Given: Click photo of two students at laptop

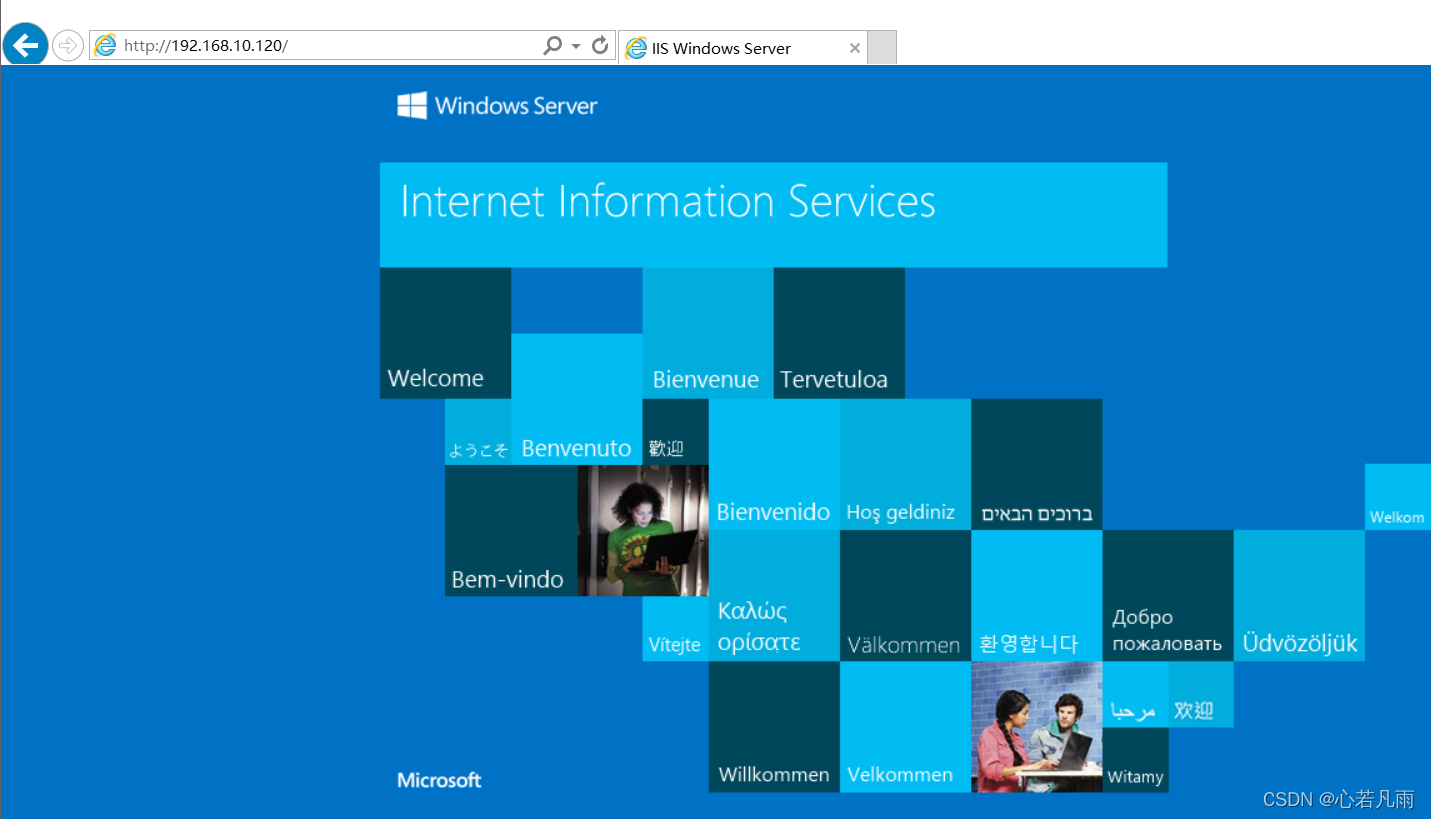Looking at the screenshot, I should (1037, 727).
